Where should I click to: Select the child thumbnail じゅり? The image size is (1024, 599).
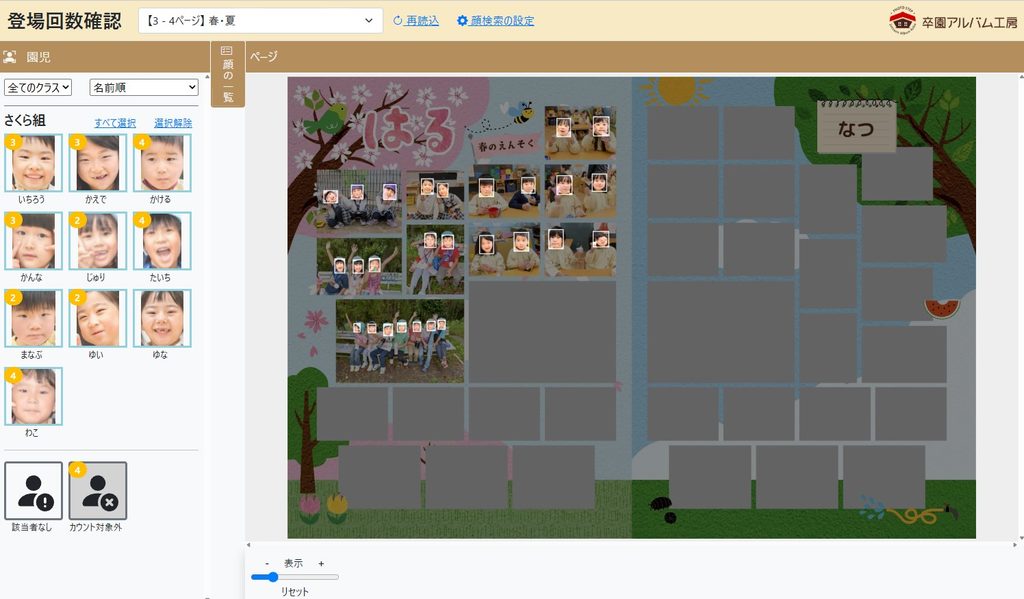(x=98, y=241)
